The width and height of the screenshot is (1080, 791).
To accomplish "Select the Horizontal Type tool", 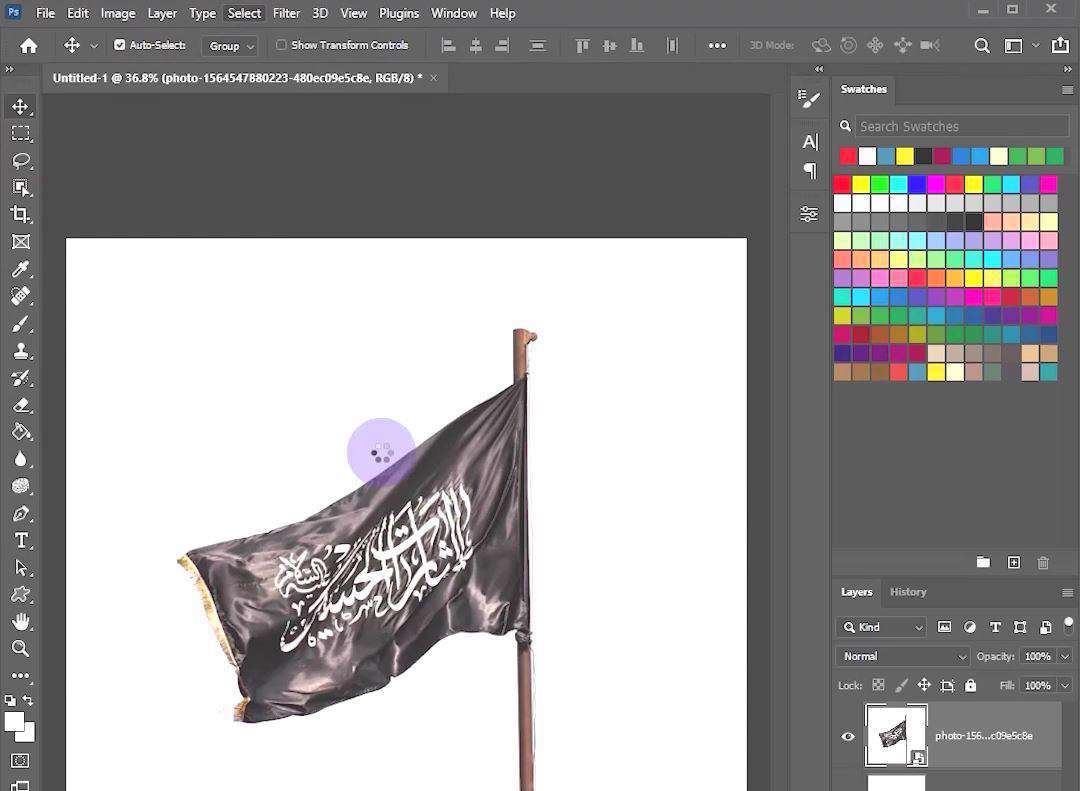I will pos(20,540).
